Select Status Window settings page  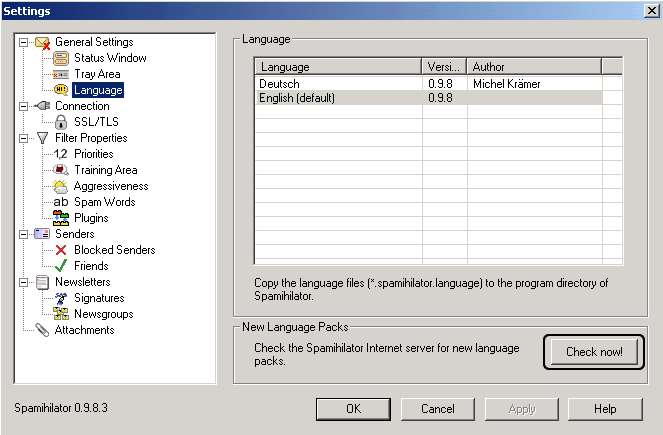(x=110, y=58)
